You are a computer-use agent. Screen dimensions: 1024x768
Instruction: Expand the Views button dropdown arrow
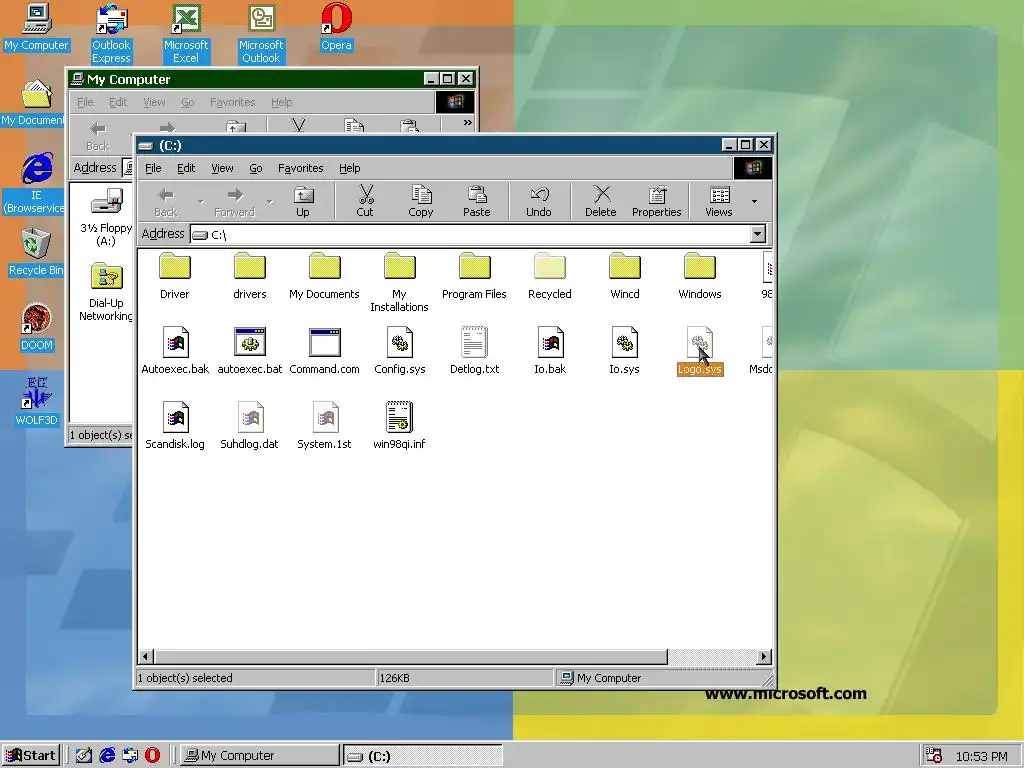pyautogui.click(x=754, y=201)
